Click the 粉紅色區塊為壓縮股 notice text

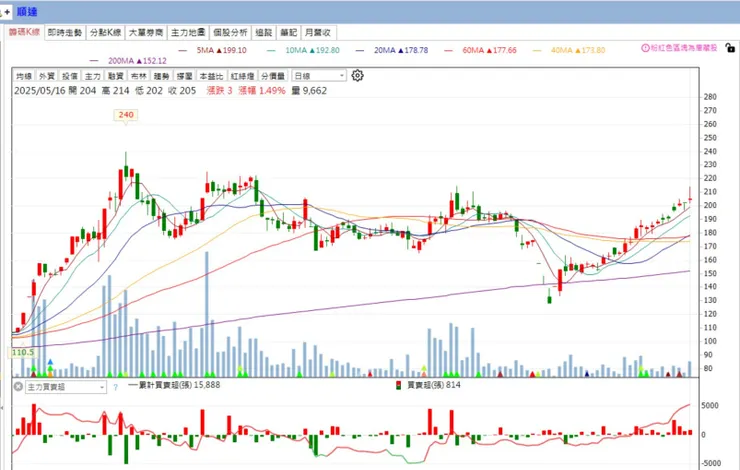[x=684, y=48]
